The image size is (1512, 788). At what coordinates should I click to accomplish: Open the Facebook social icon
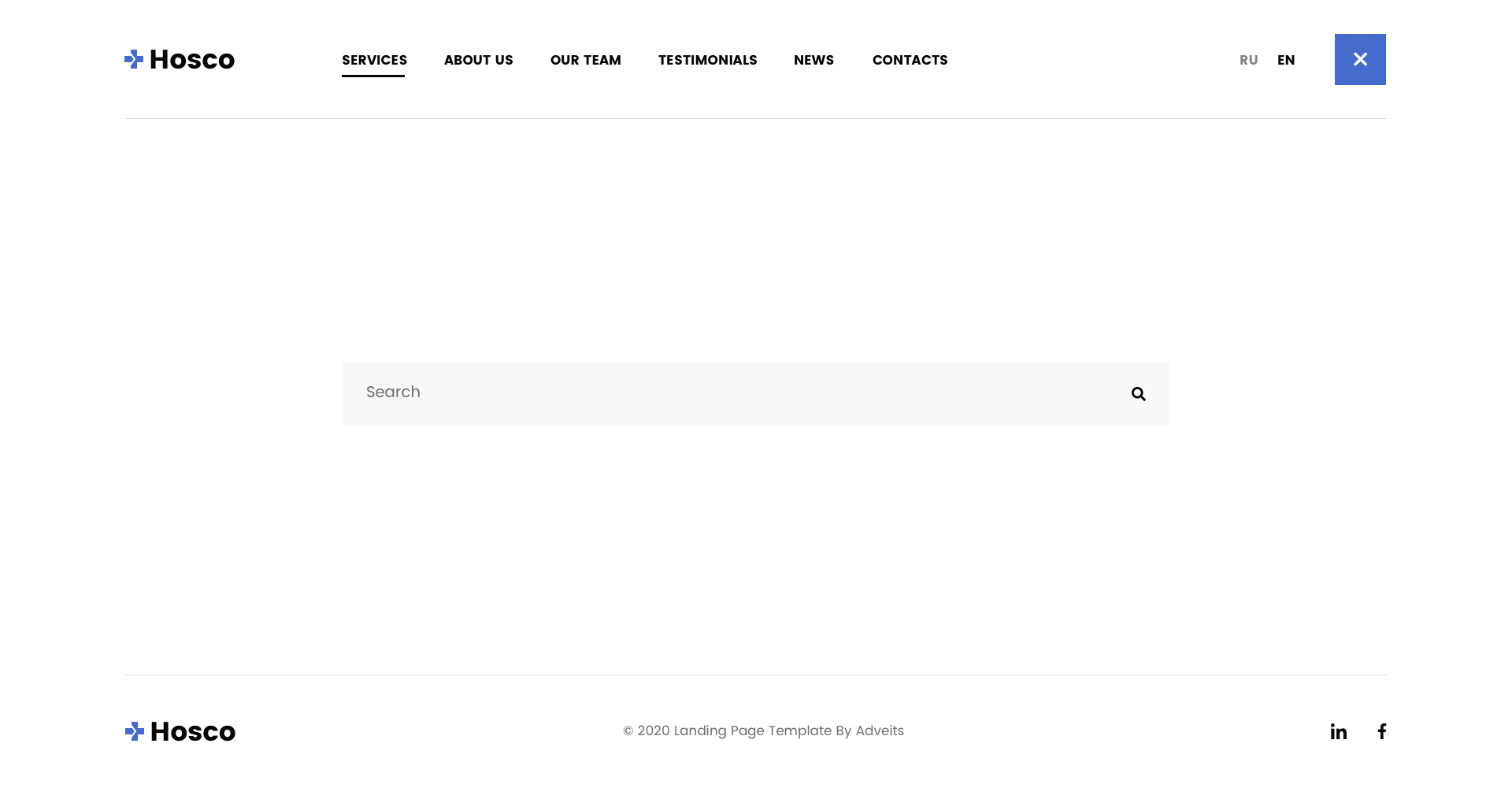click(1381, 731)
